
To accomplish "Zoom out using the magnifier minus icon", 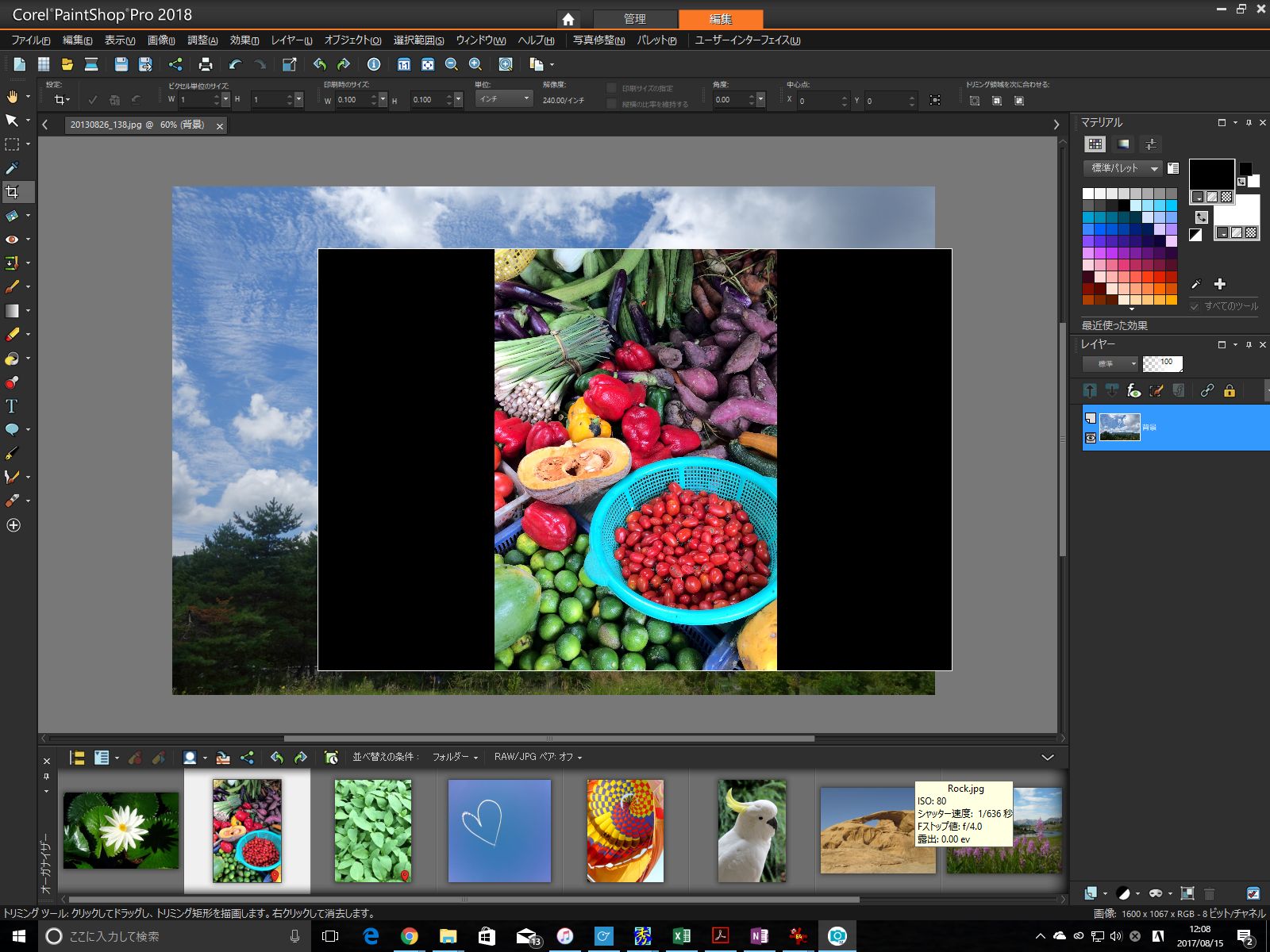I will 452,64.
